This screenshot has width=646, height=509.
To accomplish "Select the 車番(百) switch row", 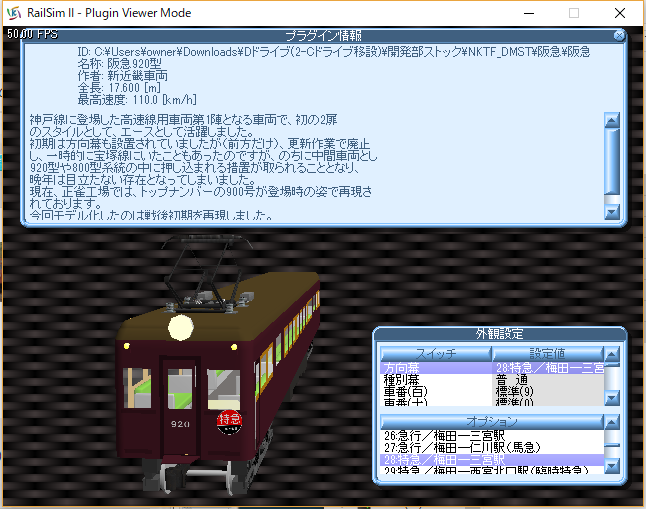I will (436, 391).
